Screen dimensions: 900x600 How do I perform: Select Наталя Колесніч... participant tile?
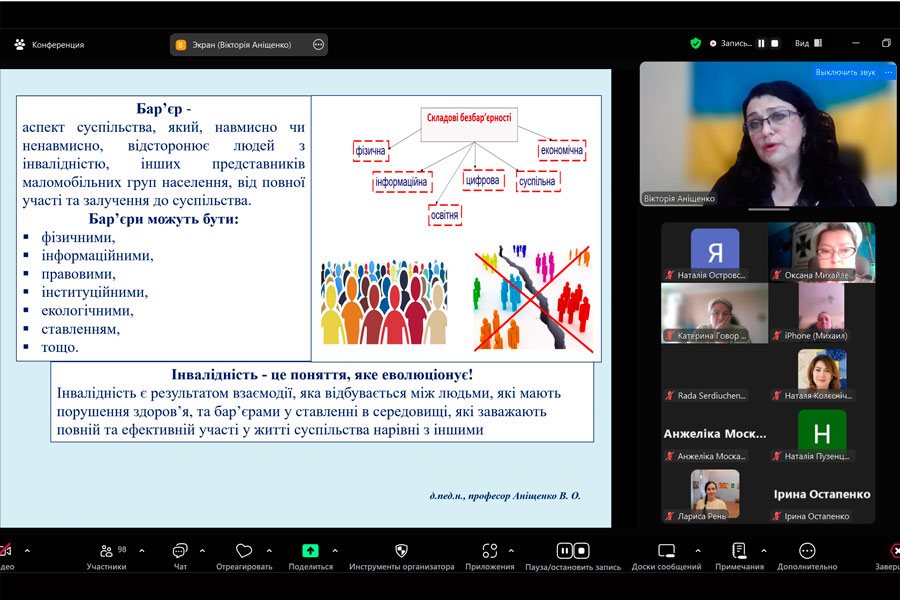[822, 373]
